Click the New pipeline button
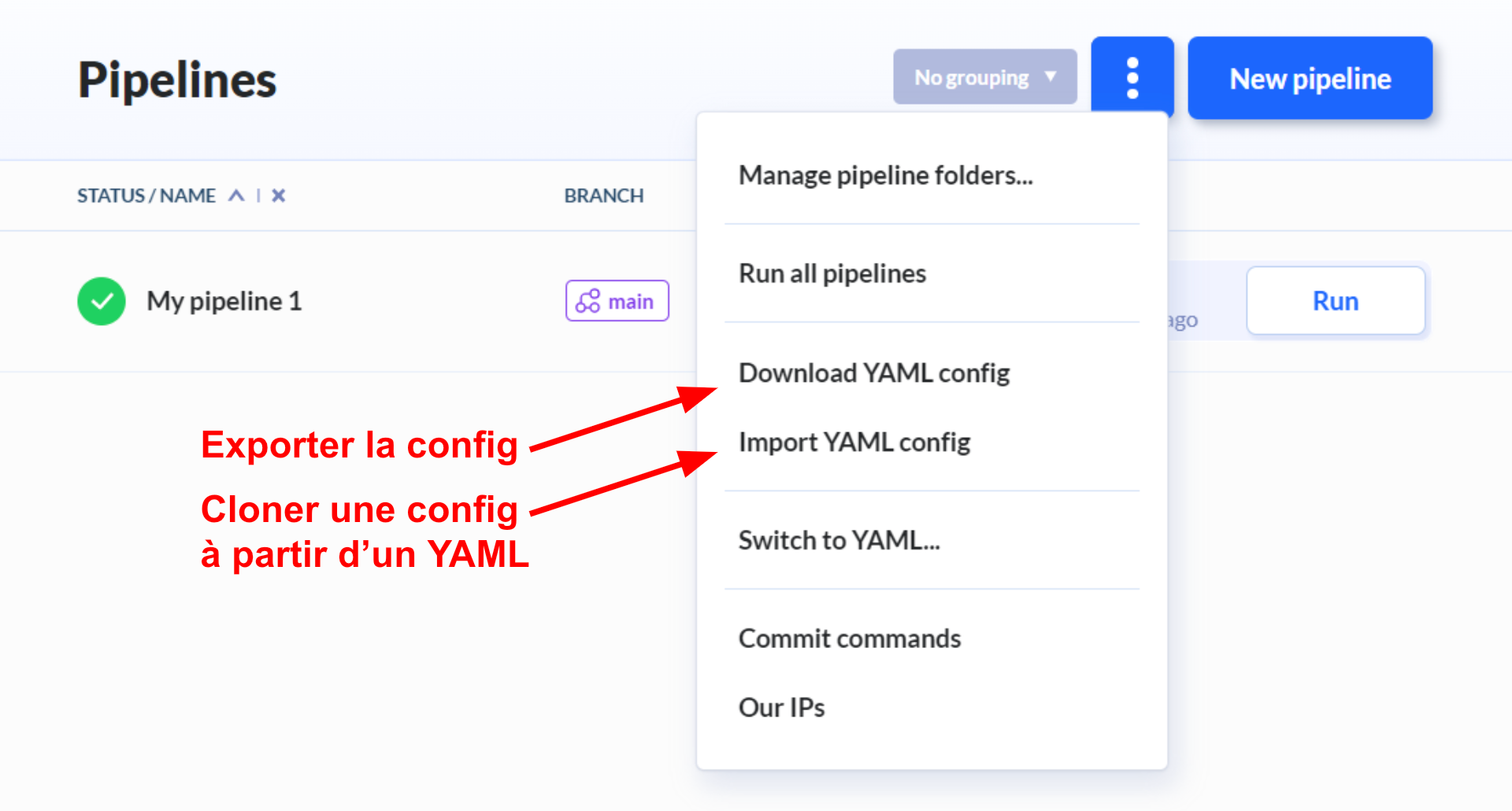The image size is (1512, 811). [x=1310, y=78]
